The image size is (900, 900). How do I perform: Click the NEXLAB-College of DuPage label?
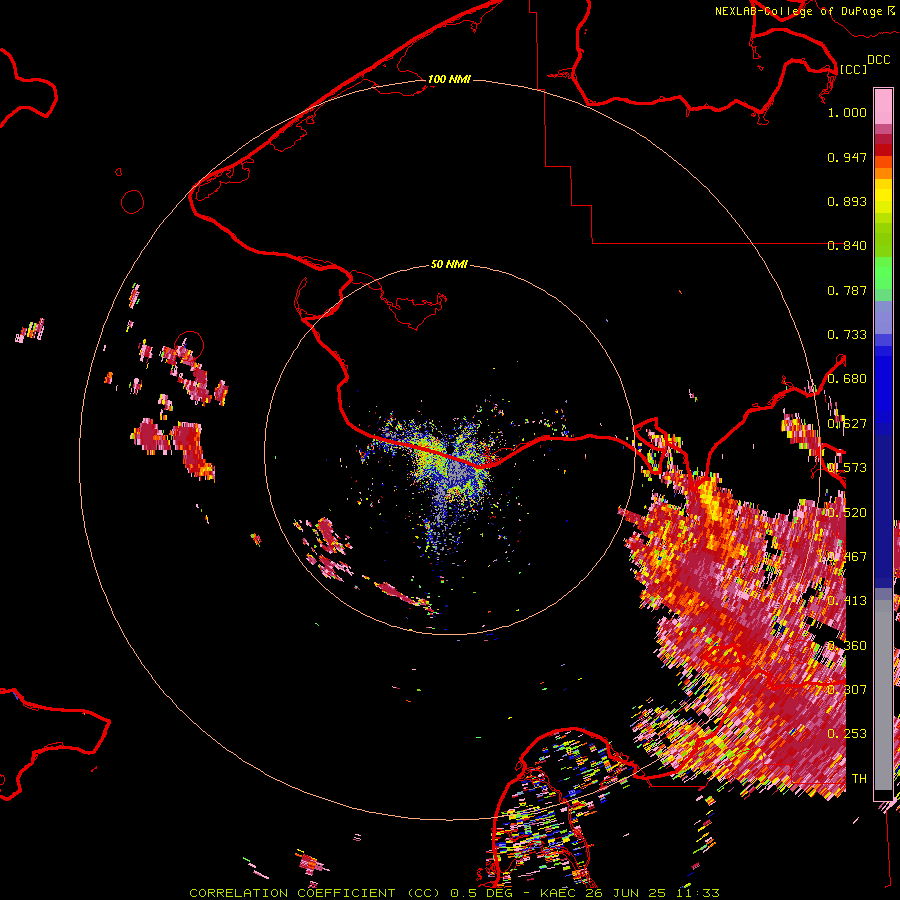[798, 11]
